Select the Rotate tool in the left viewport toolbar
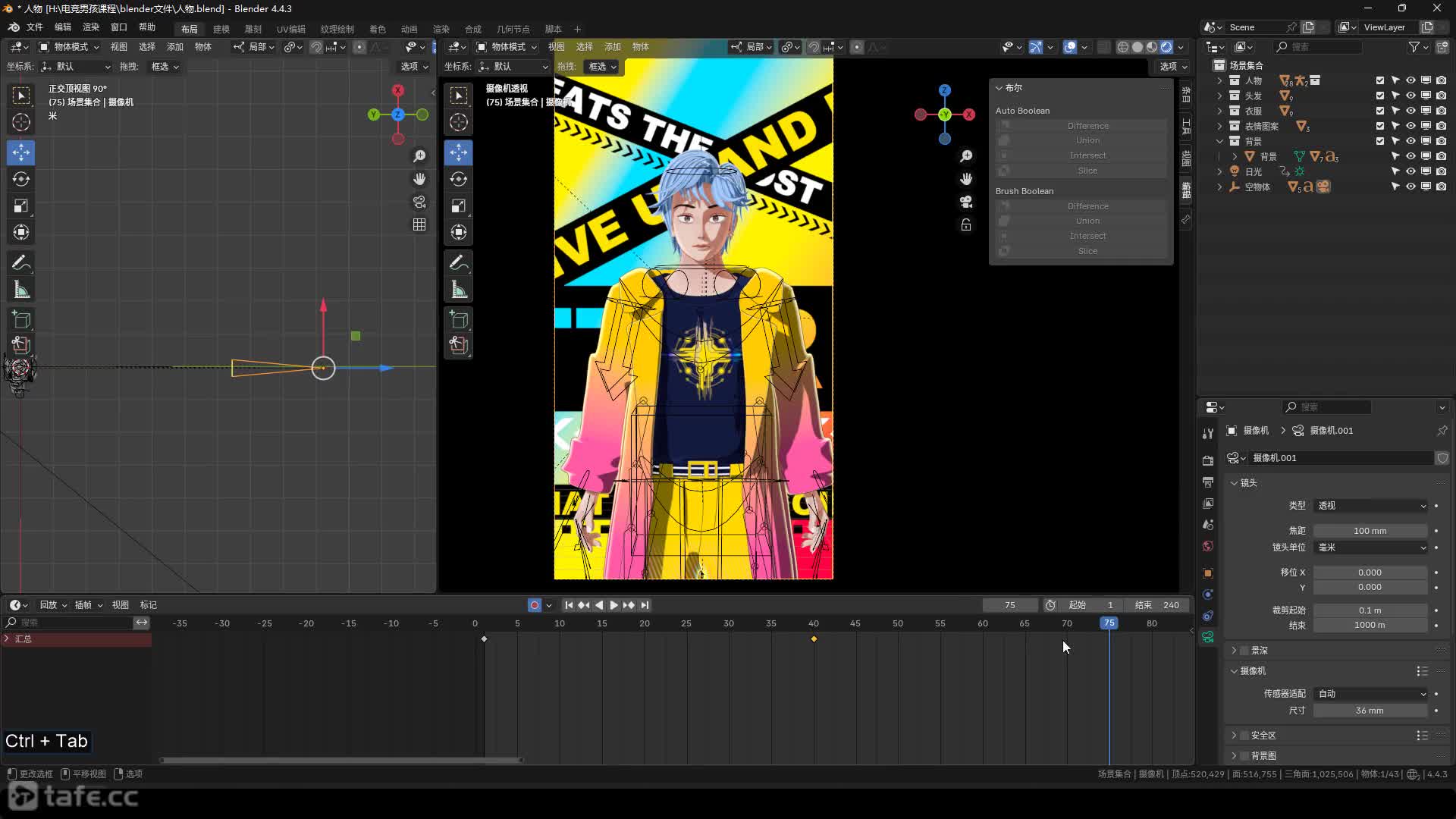1456x819 pixels. tap(21, 180)
